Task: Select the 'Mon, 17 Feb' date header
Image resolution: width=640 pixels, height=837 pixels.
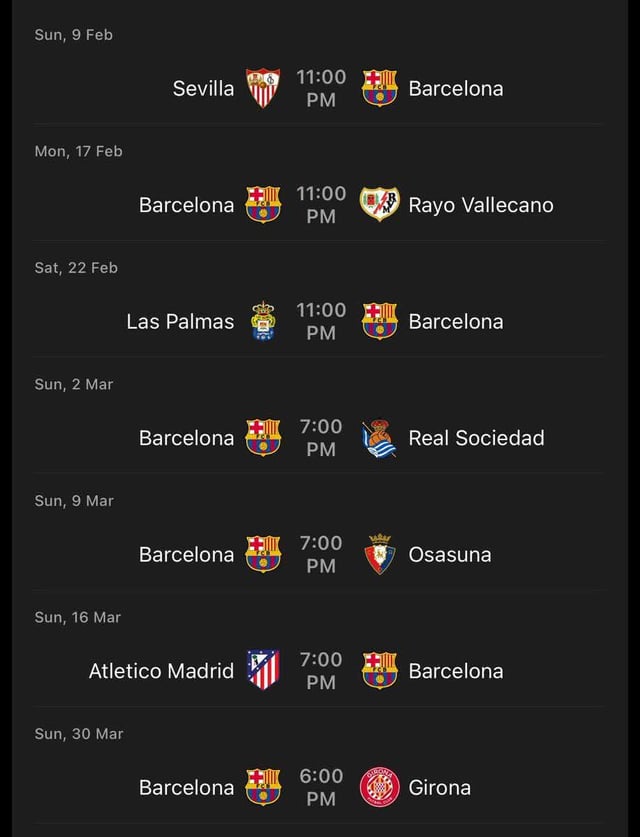Action: click(x=79, y=151)
